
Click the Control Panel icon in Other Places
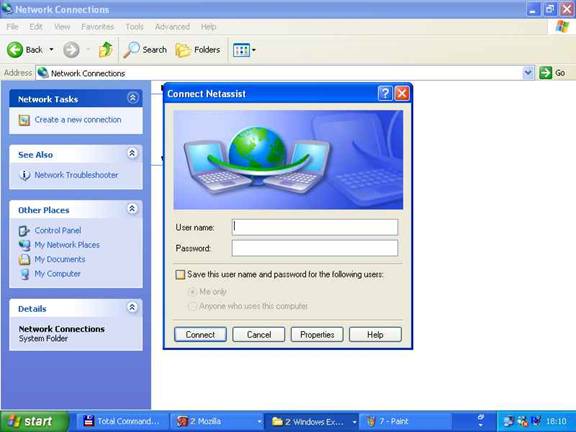tap(24, 231)
